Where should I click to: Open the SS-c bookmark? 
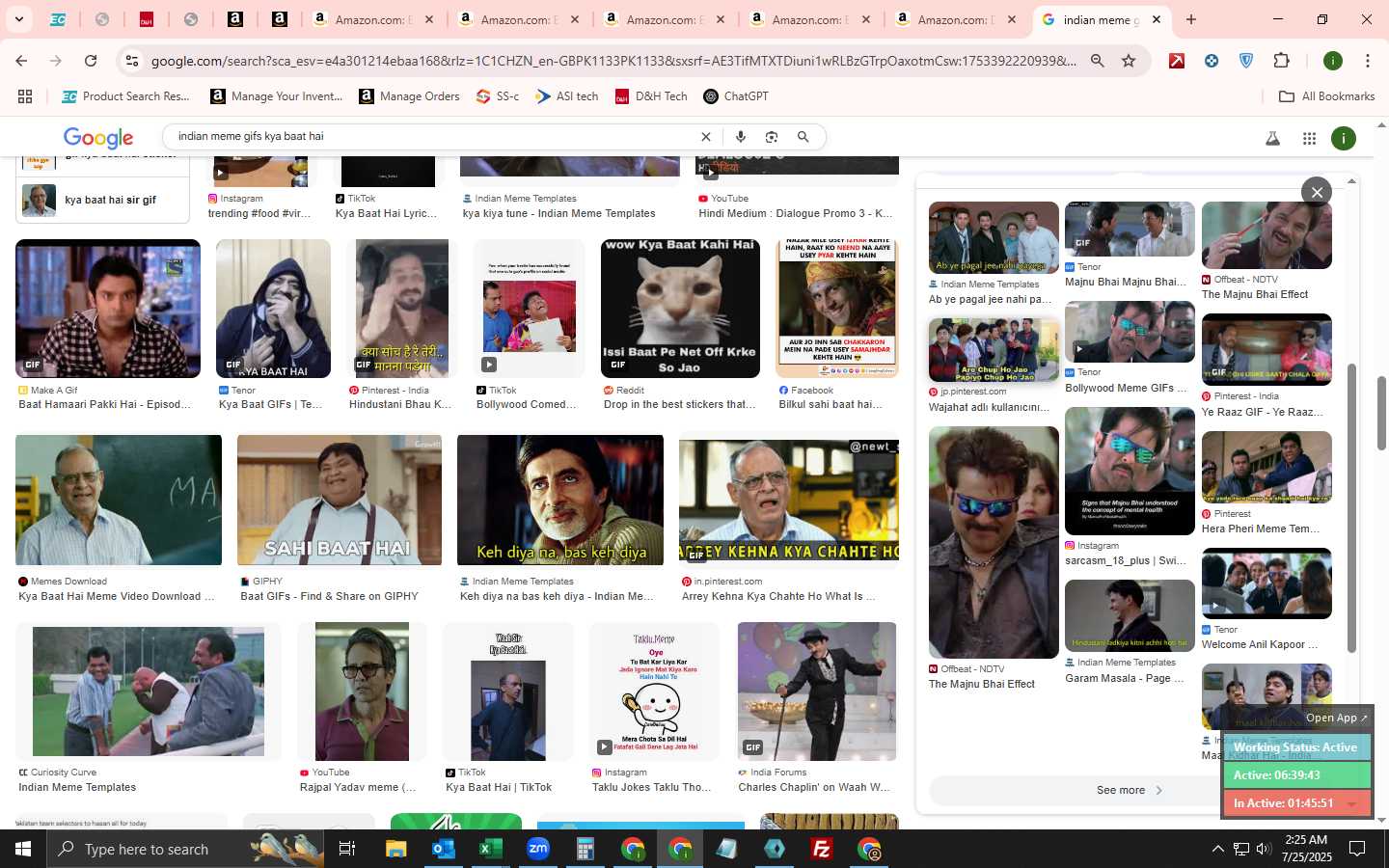pos(498,96)
